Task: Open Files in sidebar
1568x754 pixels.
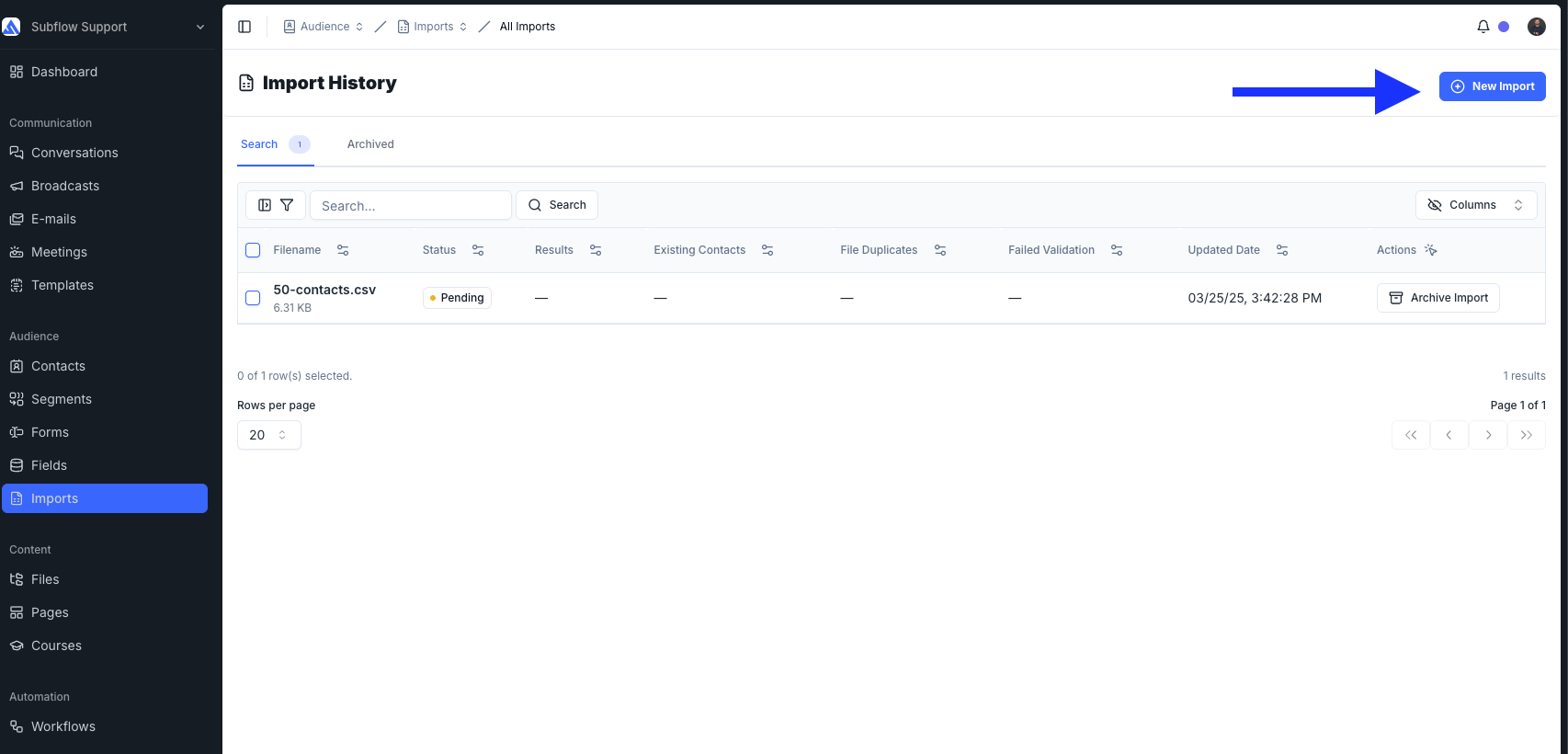Action: pyautogui.click(x=105, y=579)
